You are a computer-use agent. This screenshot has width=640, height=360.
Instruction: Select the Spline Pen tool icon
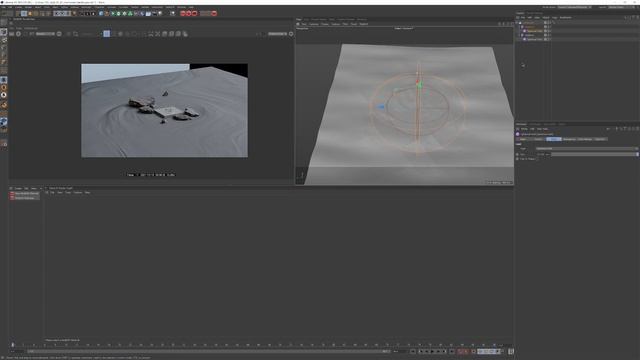click(107, 13)
